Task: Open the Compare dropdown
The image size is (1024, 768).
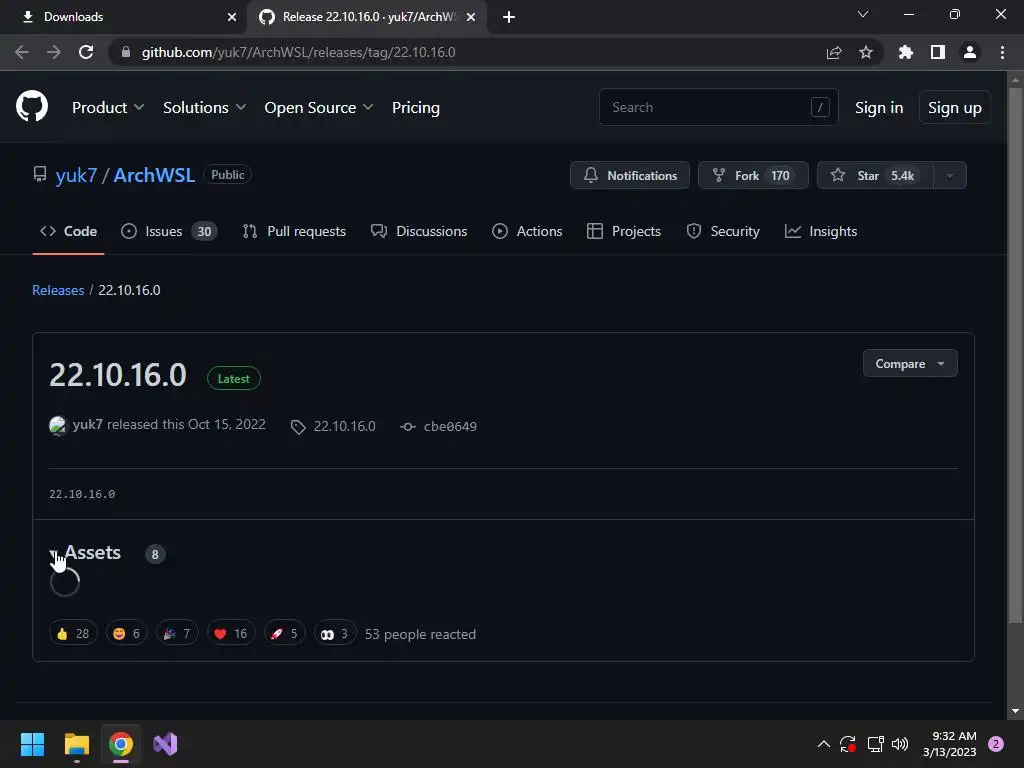Action: coord(910,364)
